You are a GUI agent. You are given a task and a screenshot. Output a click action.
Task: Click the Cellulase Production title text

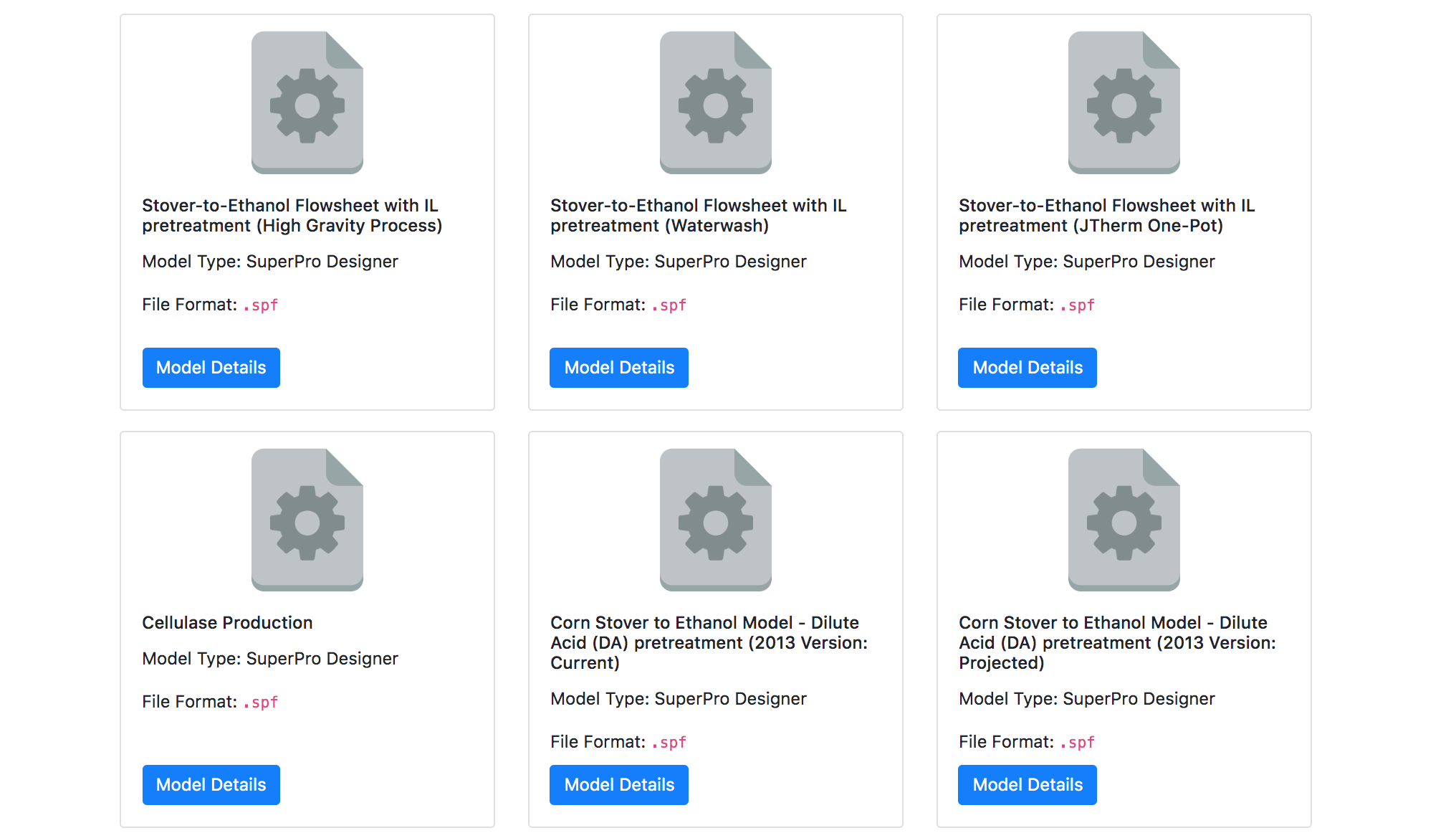pyautogui.click(x=227, y=623)
